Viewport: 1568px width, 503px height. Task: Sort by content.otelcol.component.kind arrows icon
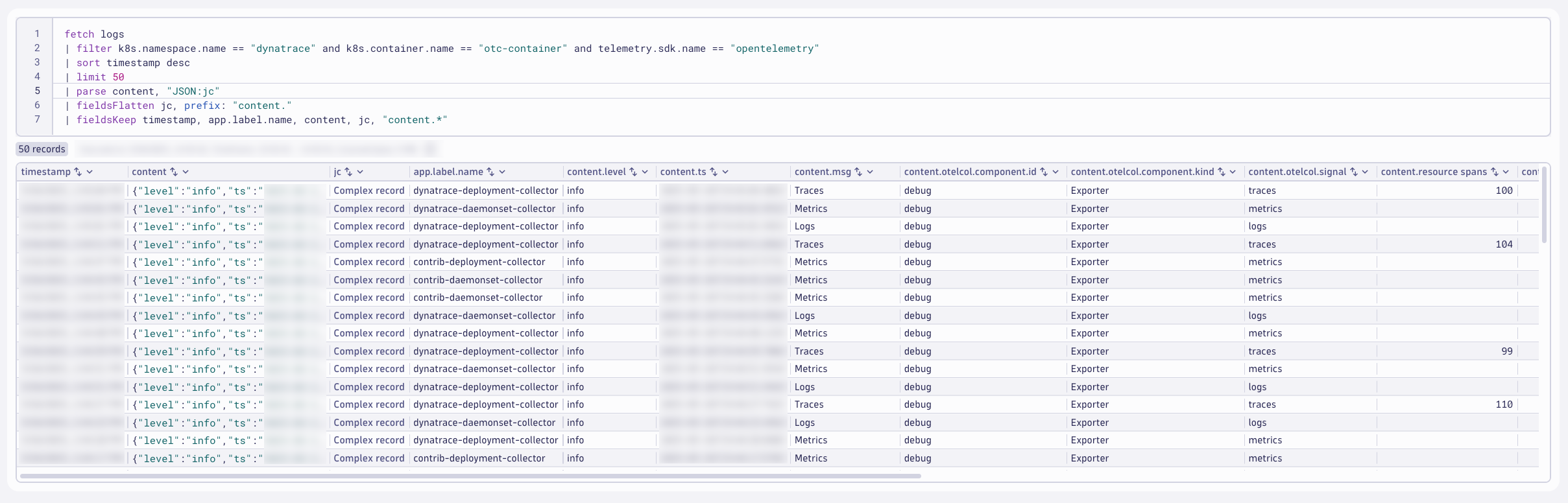pos(1222,172)
